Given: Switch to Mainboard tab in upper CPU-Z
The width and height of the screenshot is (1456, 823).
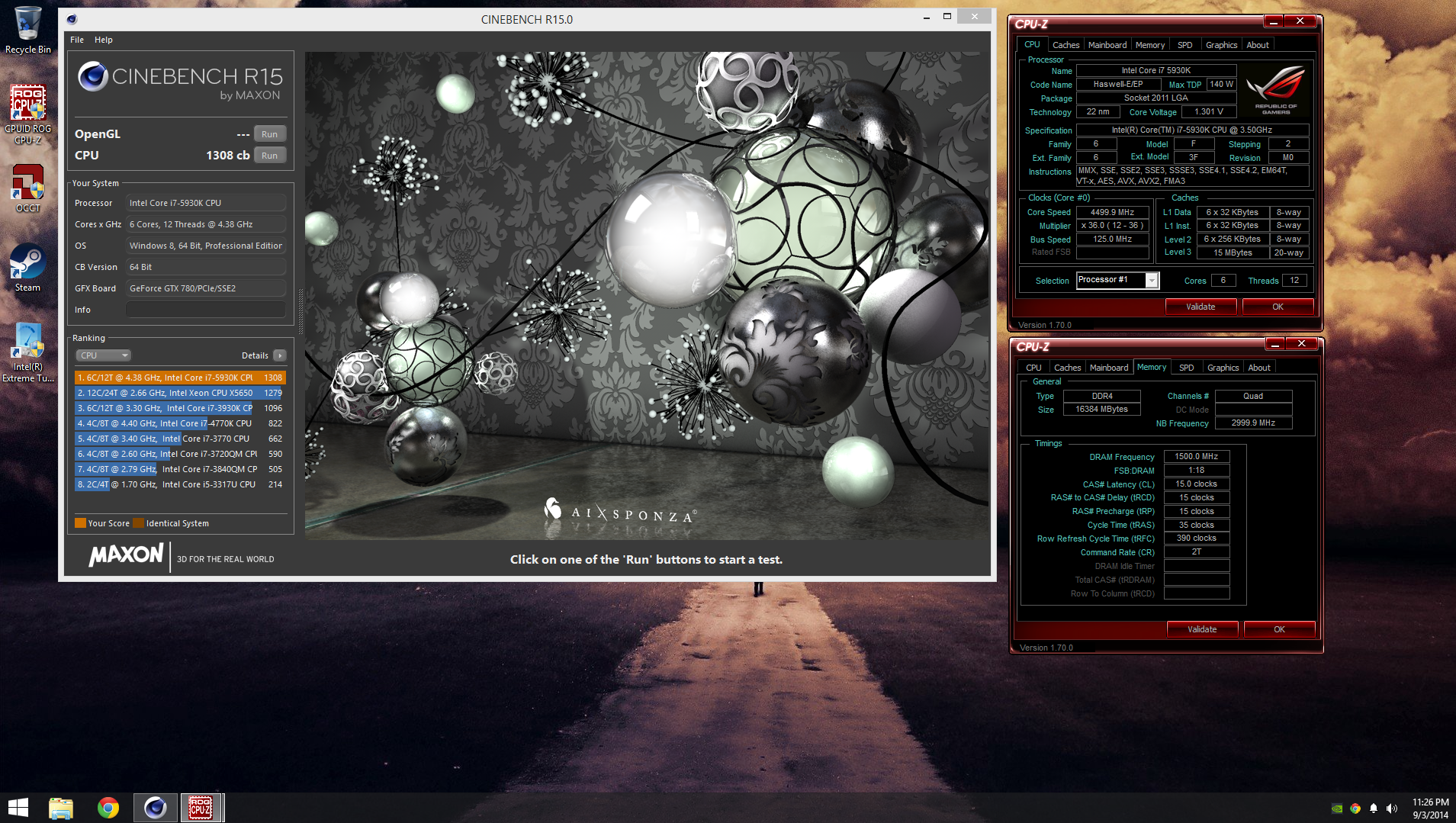Looking at the screenshot, I should (1107, 45).
